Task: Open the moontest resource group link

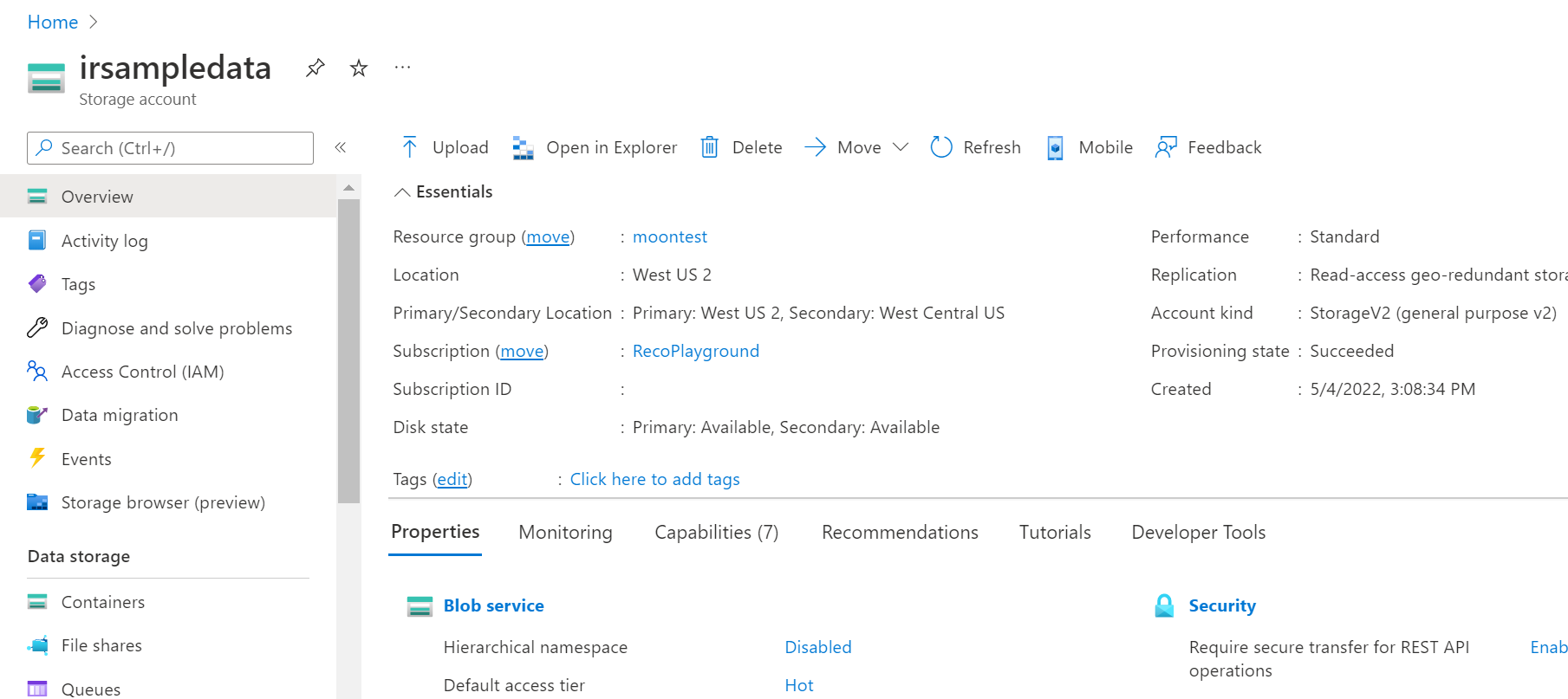Action: tap(670, 236)
